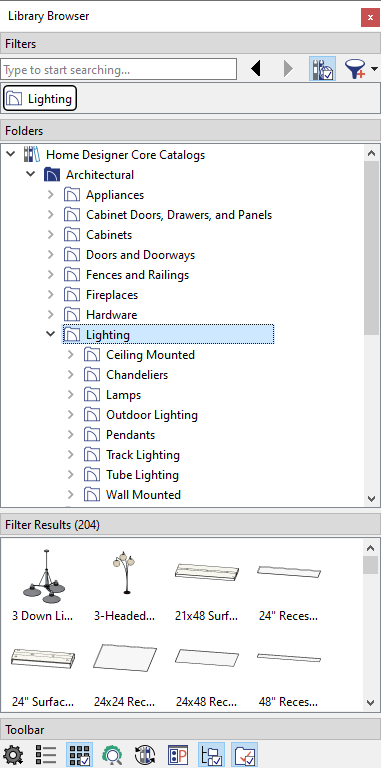Image resolution: width=381 pixels, height=768 pixels.
Task: Click Folders pane scroll-up arrow
Action: coord(372,153)
